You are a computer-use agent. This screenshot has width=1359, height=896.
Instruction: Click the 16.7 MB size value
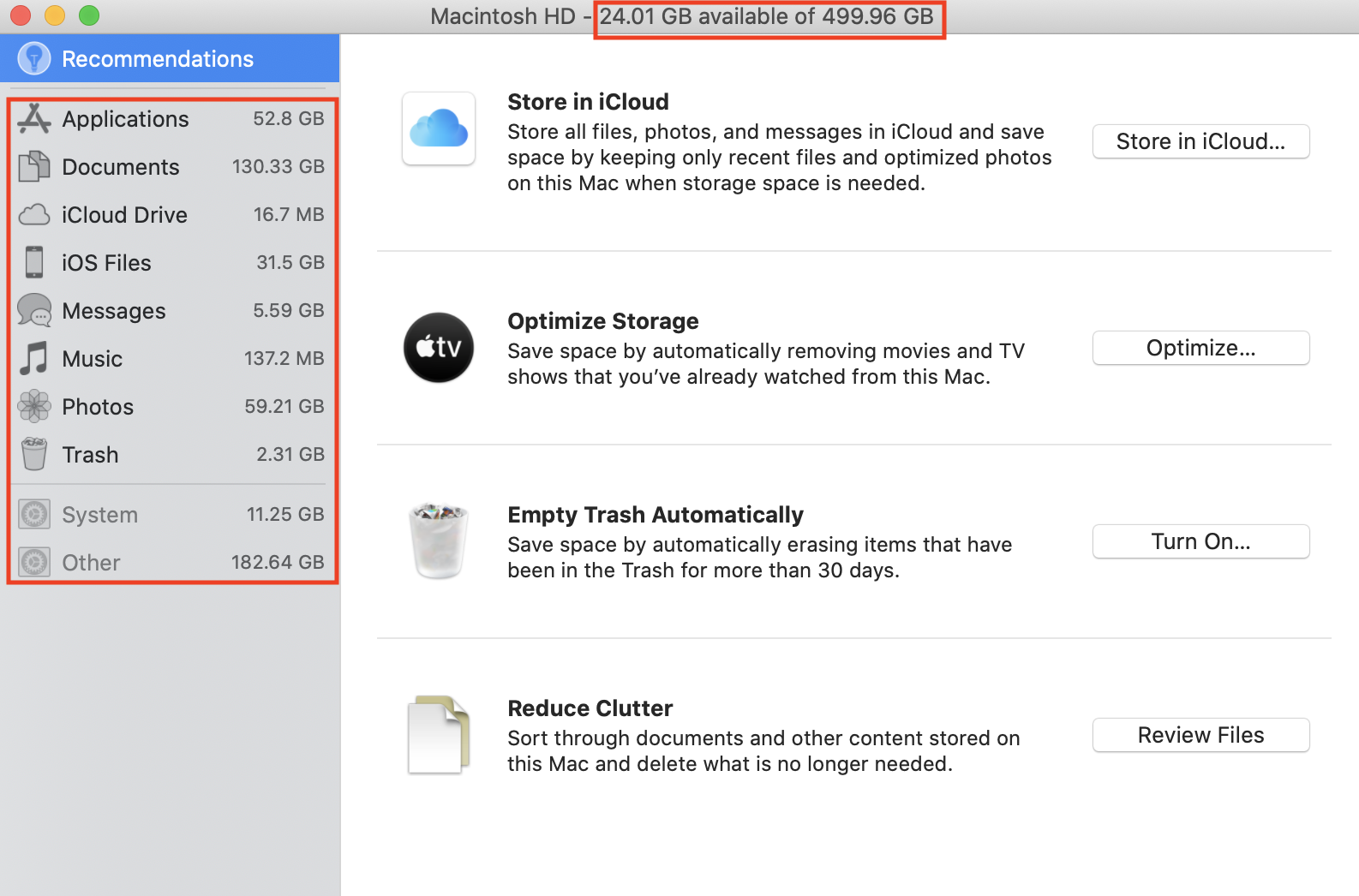289,214
